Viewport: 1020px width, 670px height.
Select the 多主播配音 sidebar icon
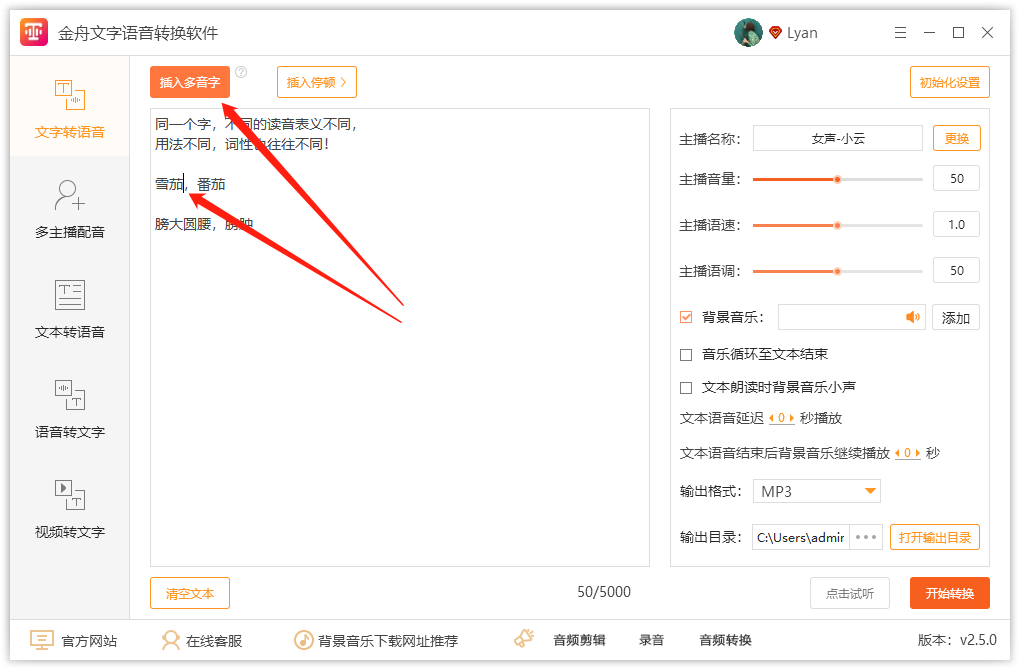point(69,210)
